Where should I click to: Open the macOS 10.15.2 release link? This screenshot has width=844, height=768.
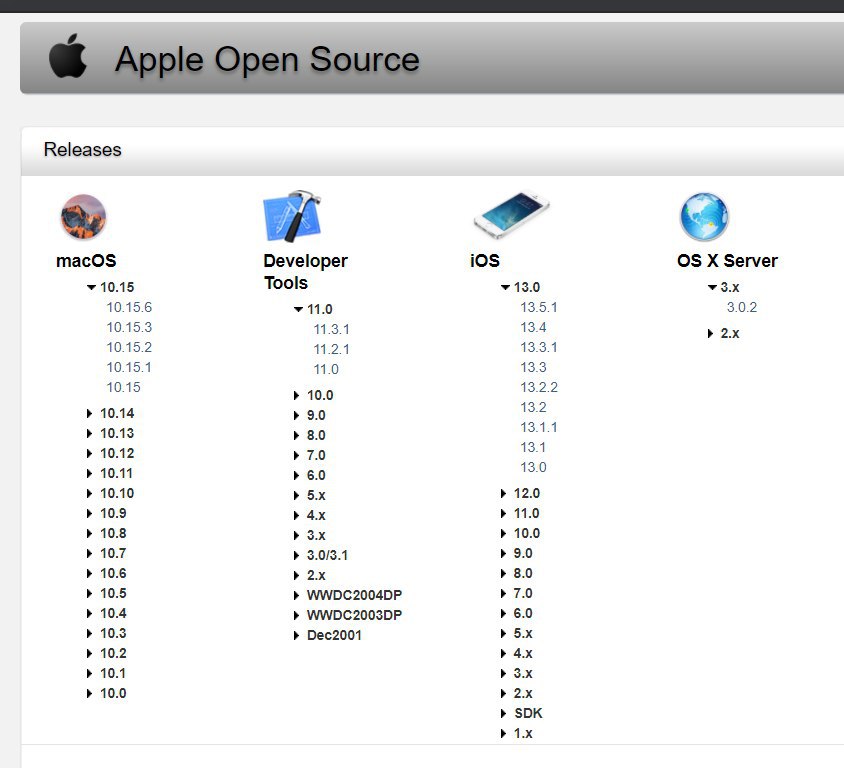pos(129,347)
